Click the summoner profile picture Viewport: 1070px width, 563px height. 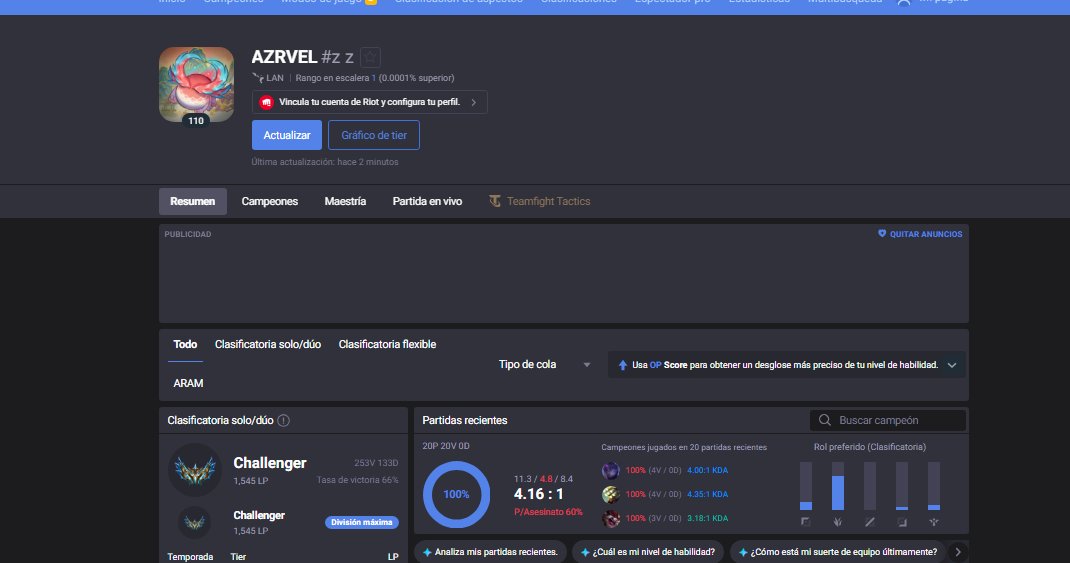(197, 85)
